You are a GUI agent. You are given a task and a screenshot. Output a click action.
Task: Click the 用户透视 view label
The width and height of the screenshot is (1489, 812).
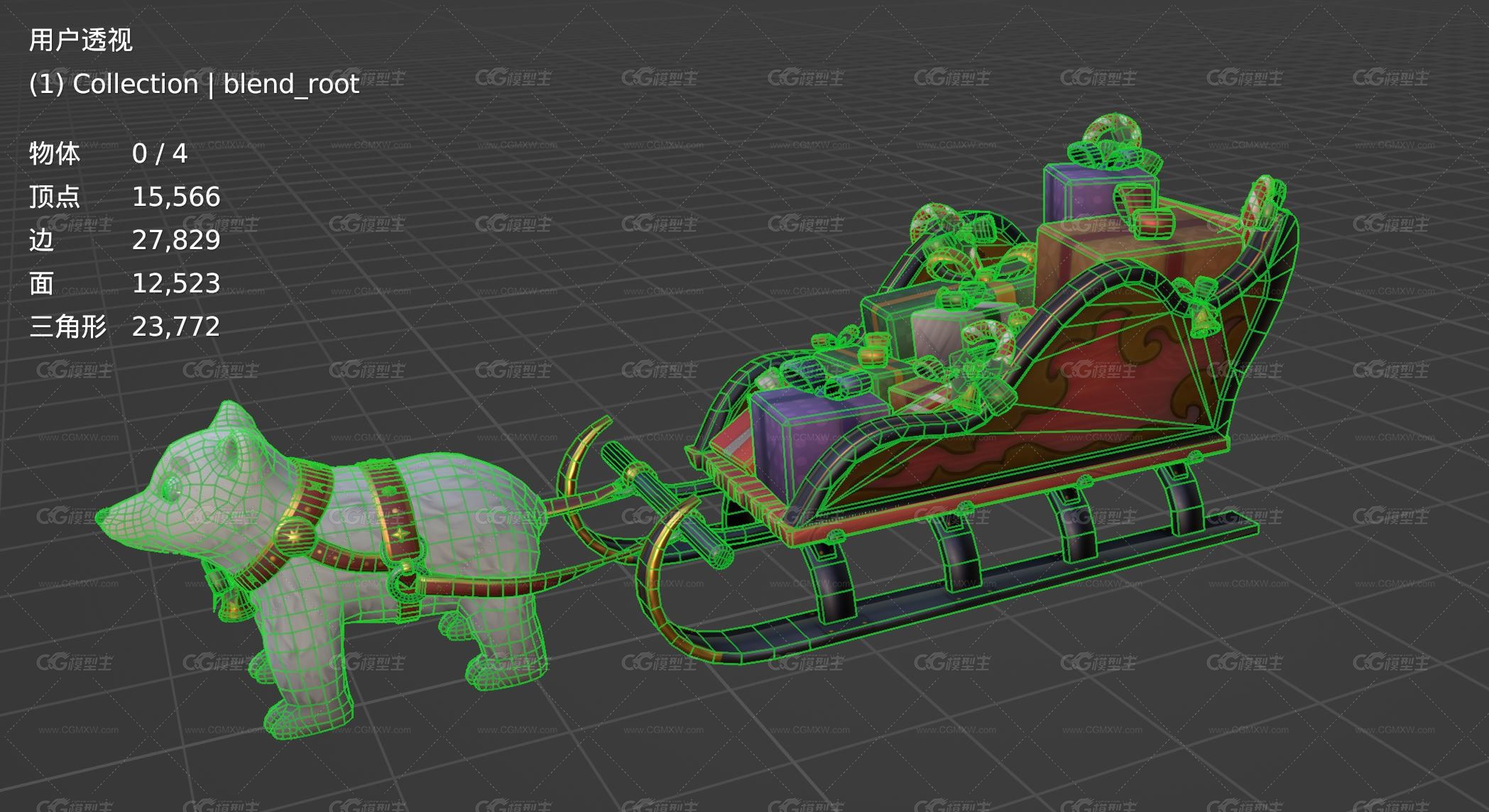point(81,40)
